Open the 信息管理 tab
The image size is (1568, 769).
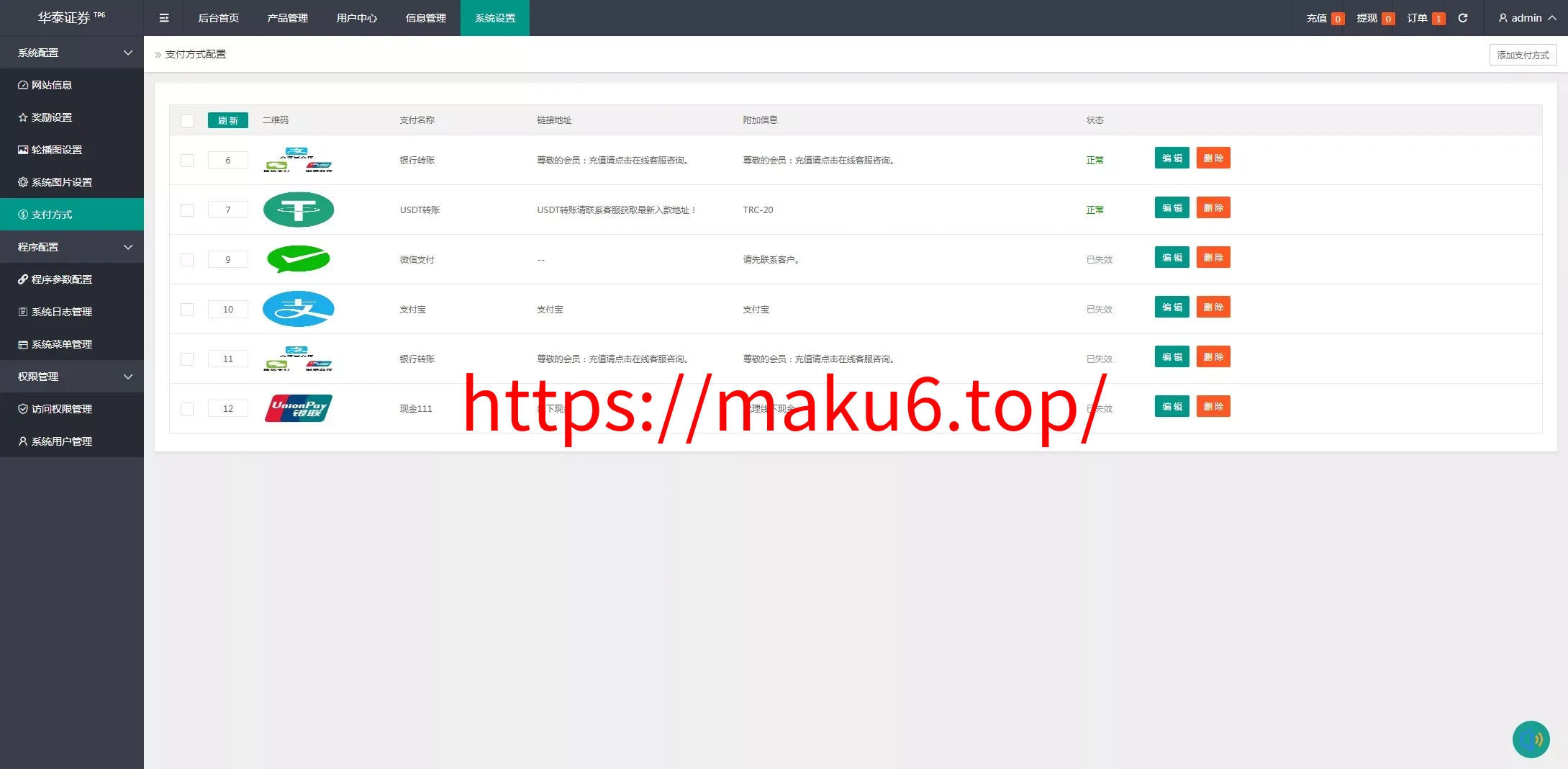coord(426,18)
